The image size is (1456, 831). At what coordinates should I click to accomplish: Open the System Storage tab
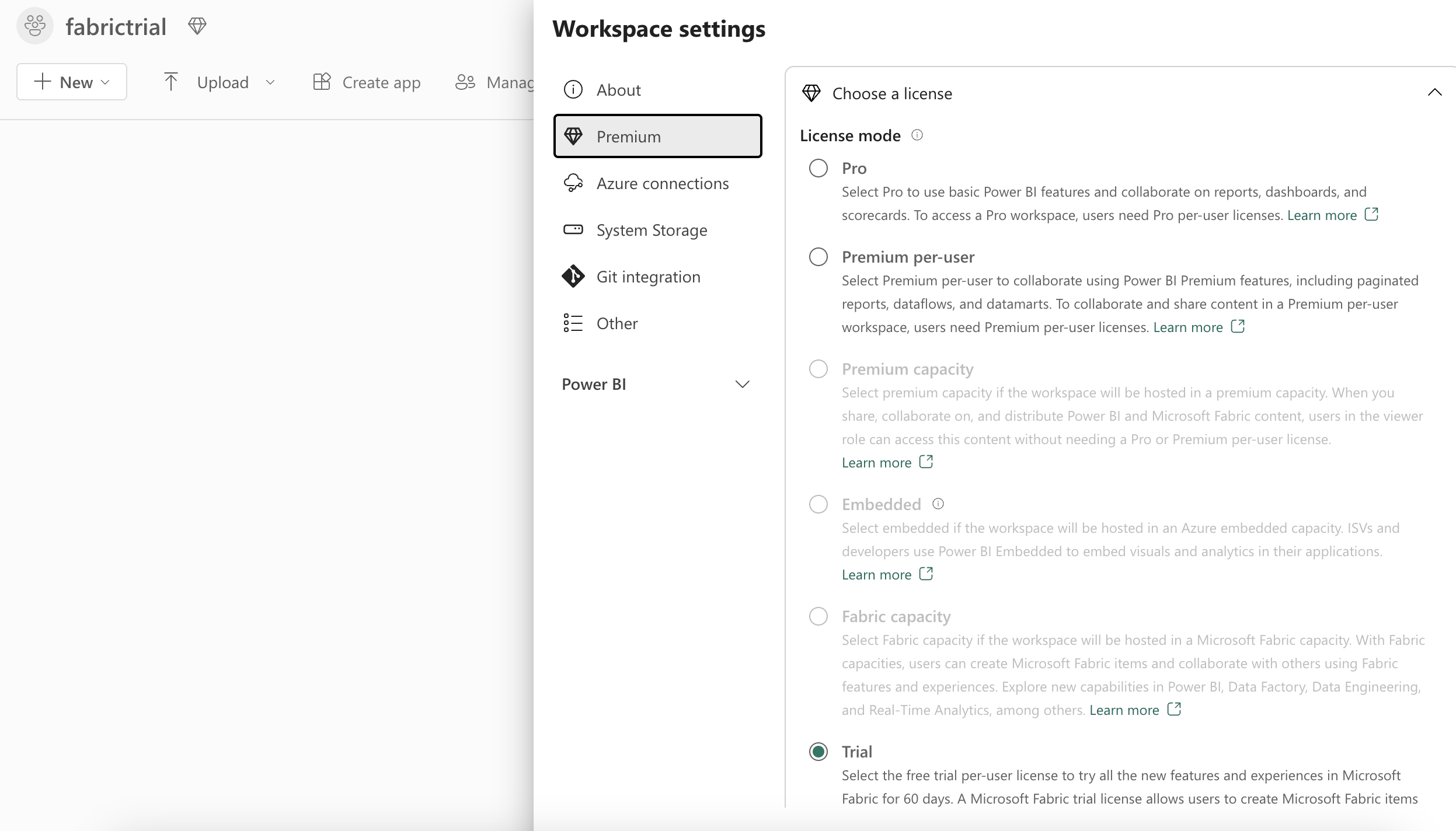(x=658, y=229)
